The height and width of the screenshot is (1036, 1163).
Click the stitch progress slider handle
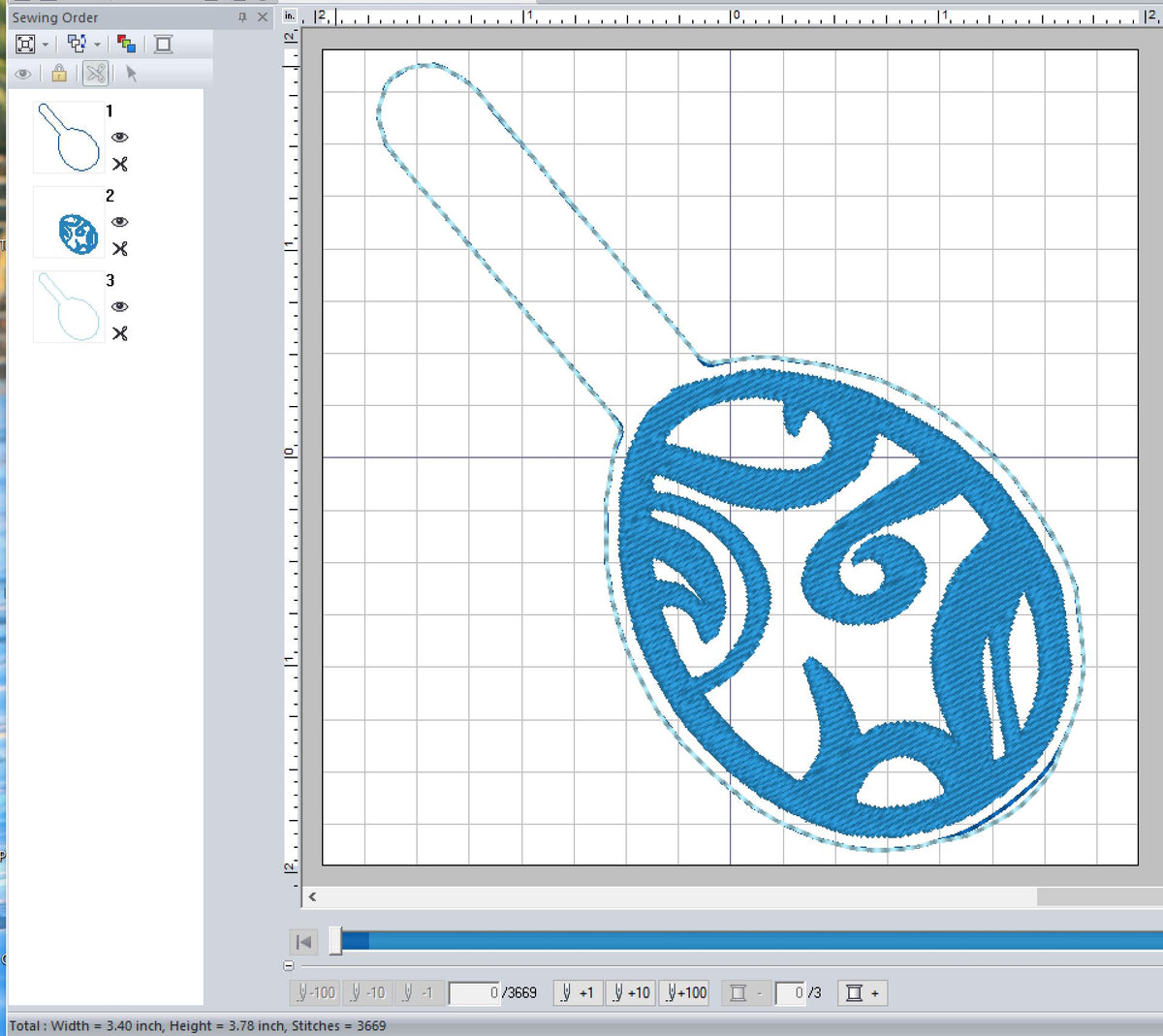click(x=336, y=939)
